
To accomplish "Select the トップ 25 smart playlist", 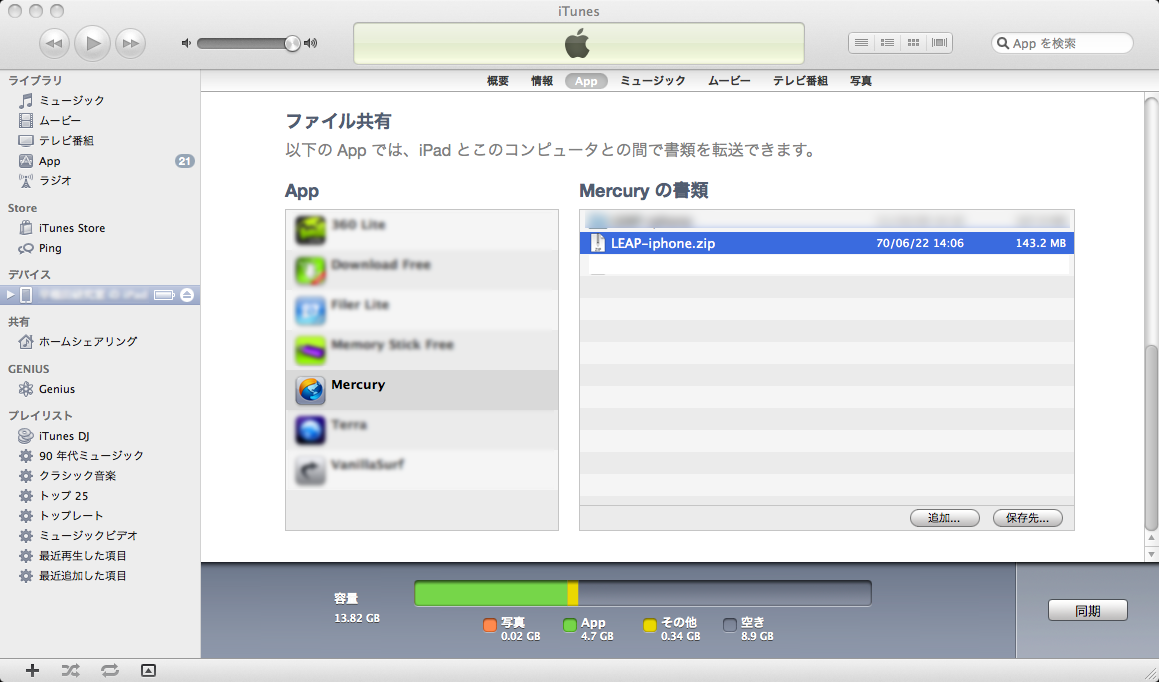I will (53, 496).
